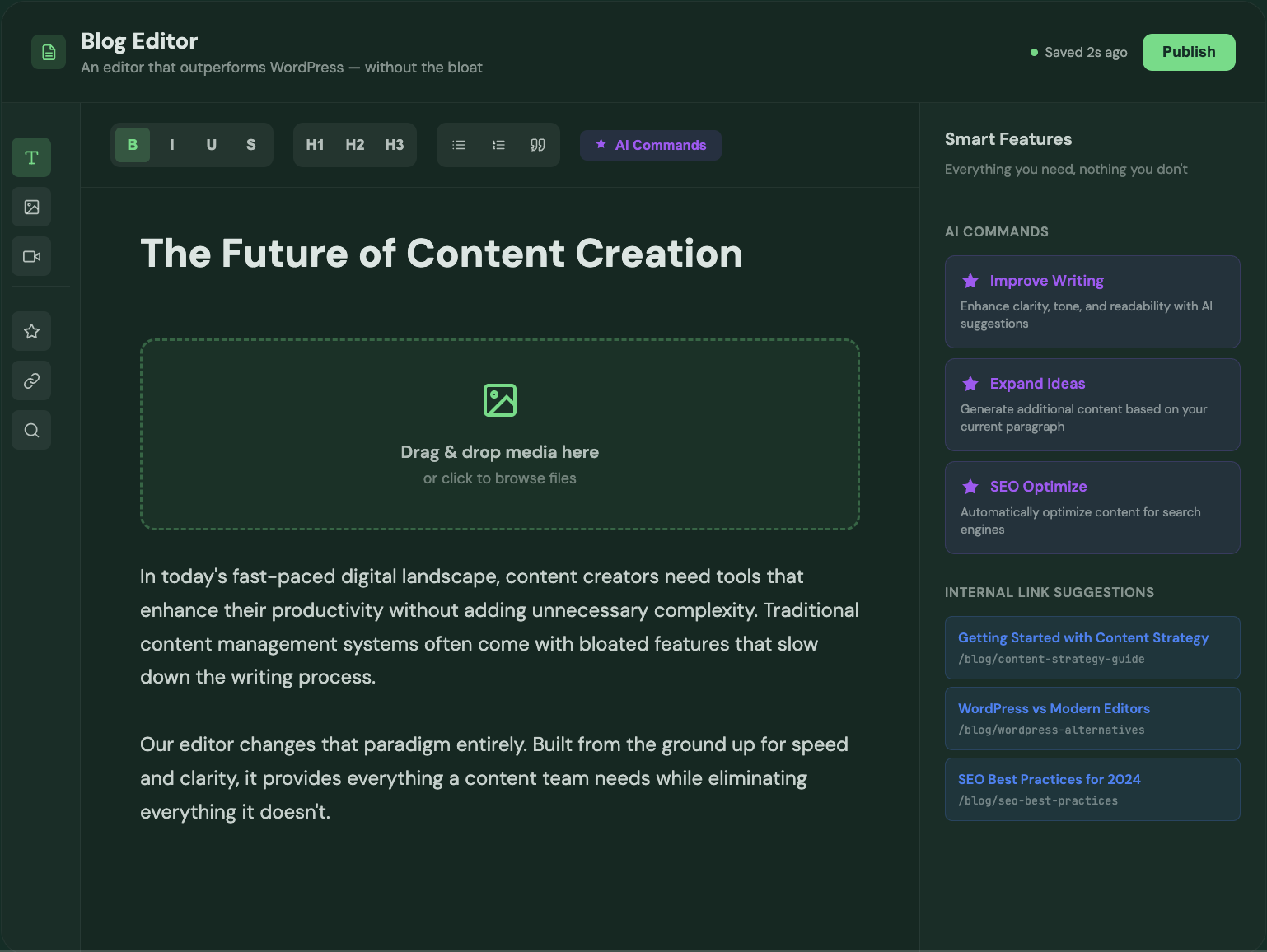Toggle bold formatting

[133, 145]
